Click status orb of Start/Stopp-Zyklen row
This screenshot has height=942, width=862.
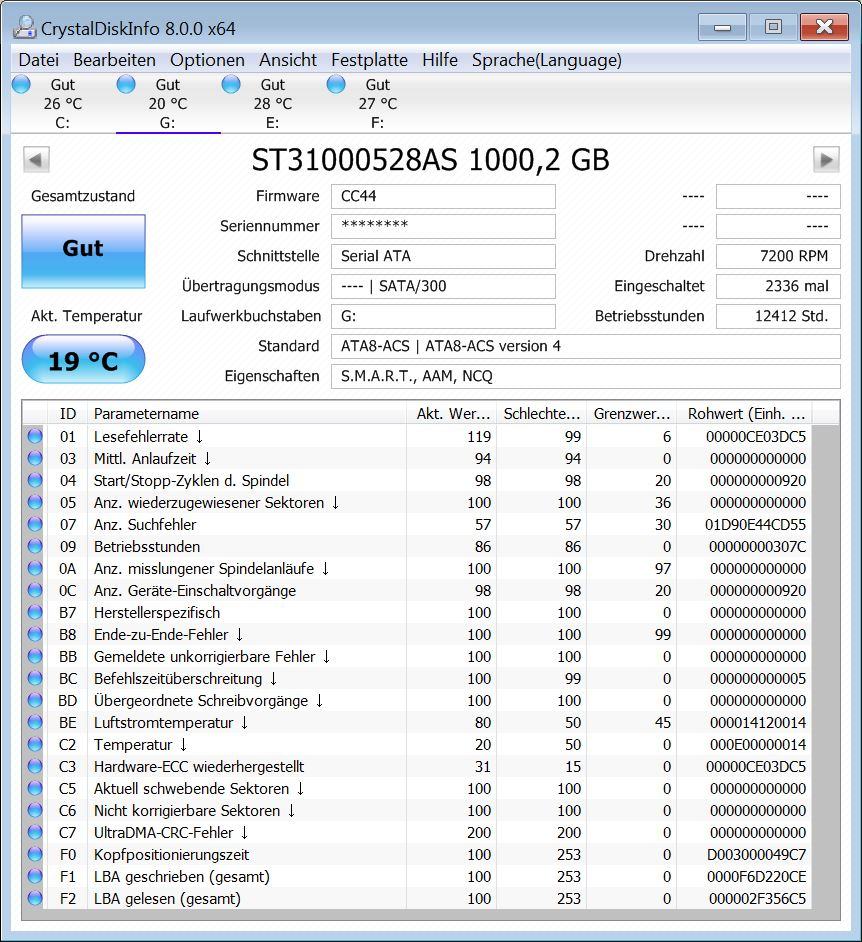[x=35, y=480]
